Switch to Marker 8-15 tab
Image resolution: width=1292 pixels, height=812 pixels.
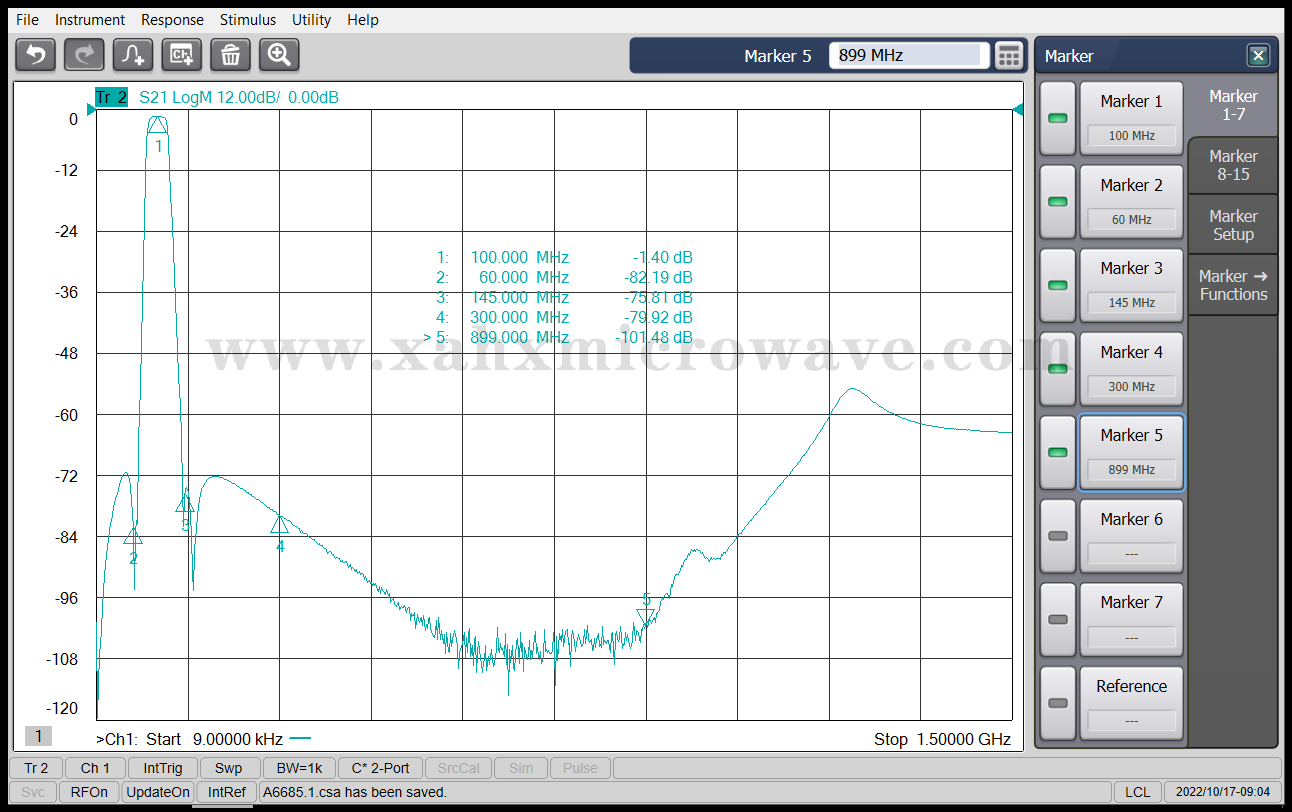[1232, 165]
